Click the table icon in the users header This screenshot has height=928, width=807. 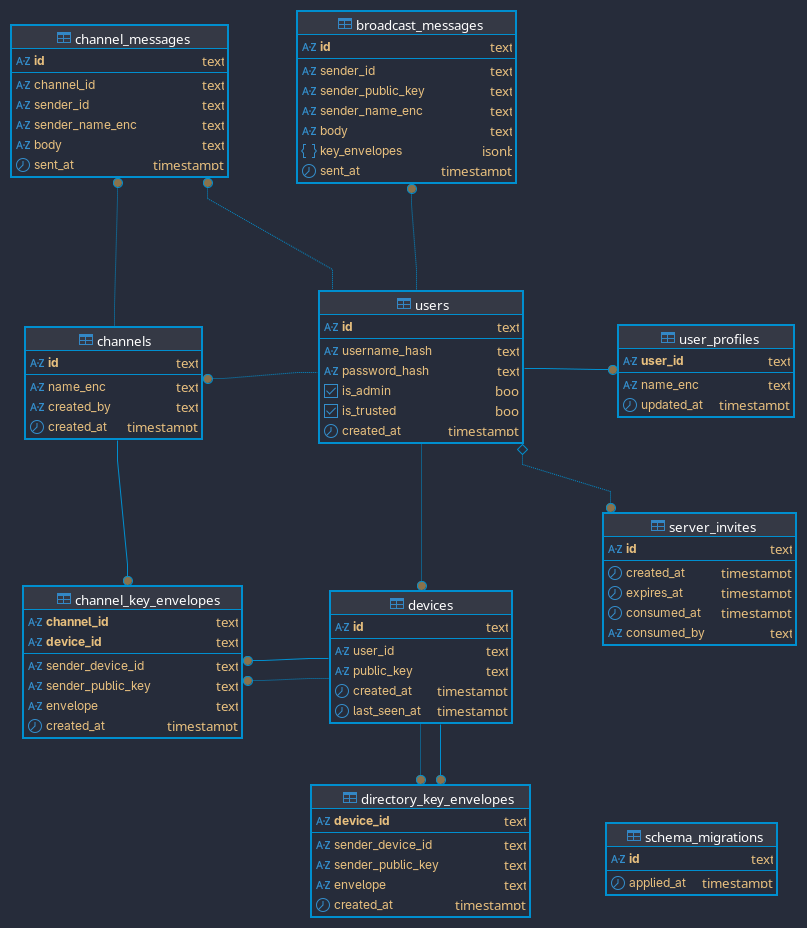point(404,304)
